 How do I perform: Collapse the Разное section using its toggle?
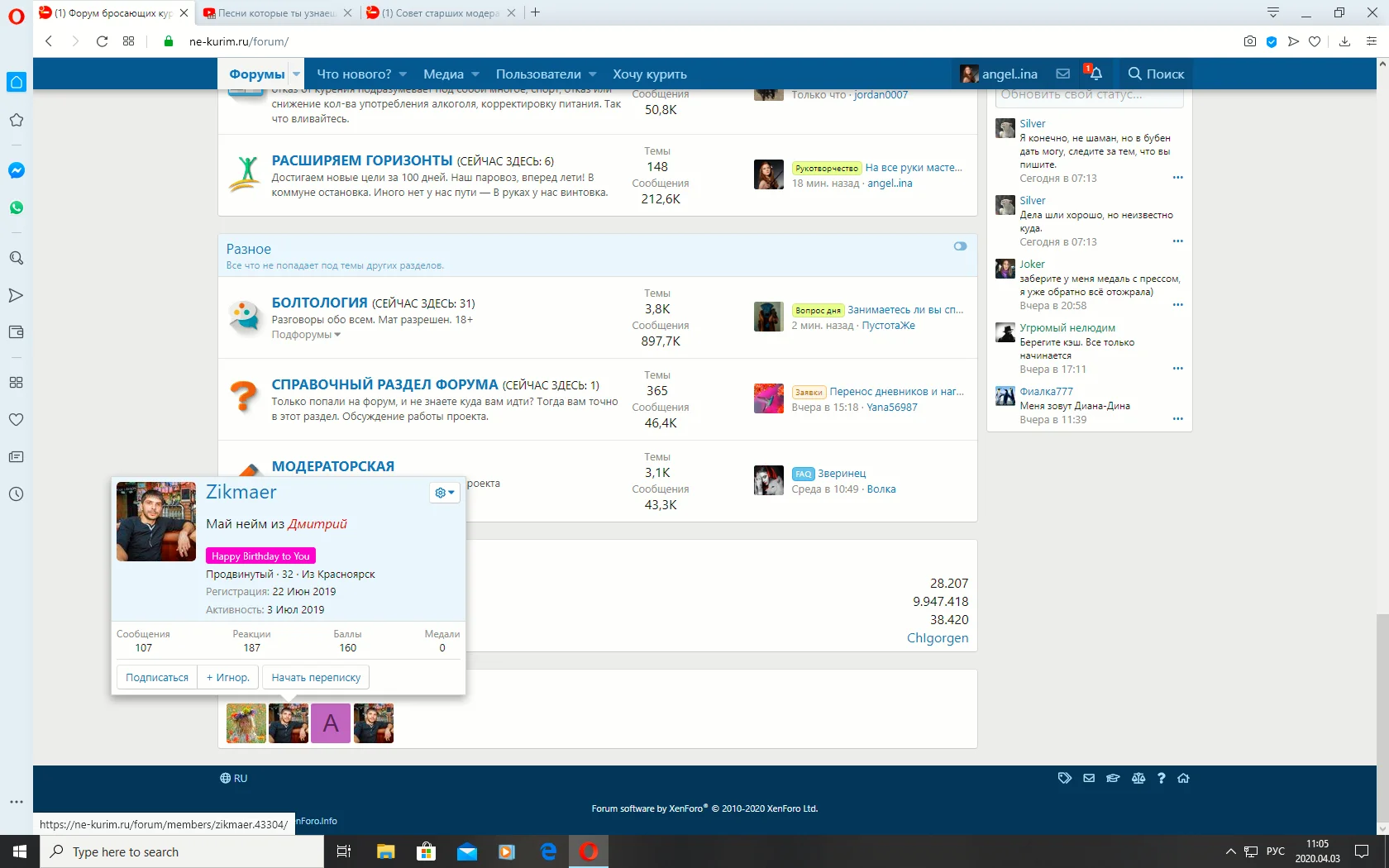tap(959, 246)
